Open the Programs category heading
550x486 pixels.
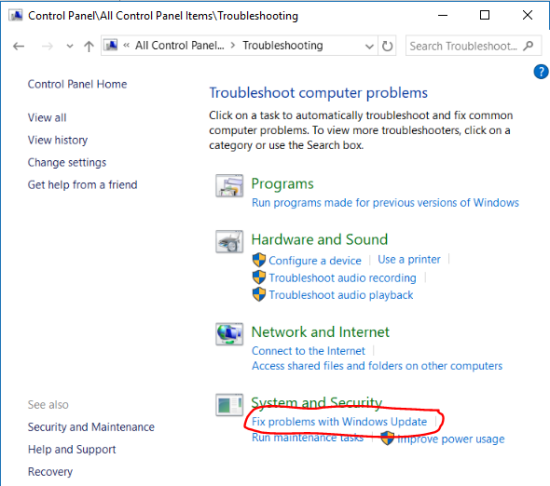tap(282, 184)
